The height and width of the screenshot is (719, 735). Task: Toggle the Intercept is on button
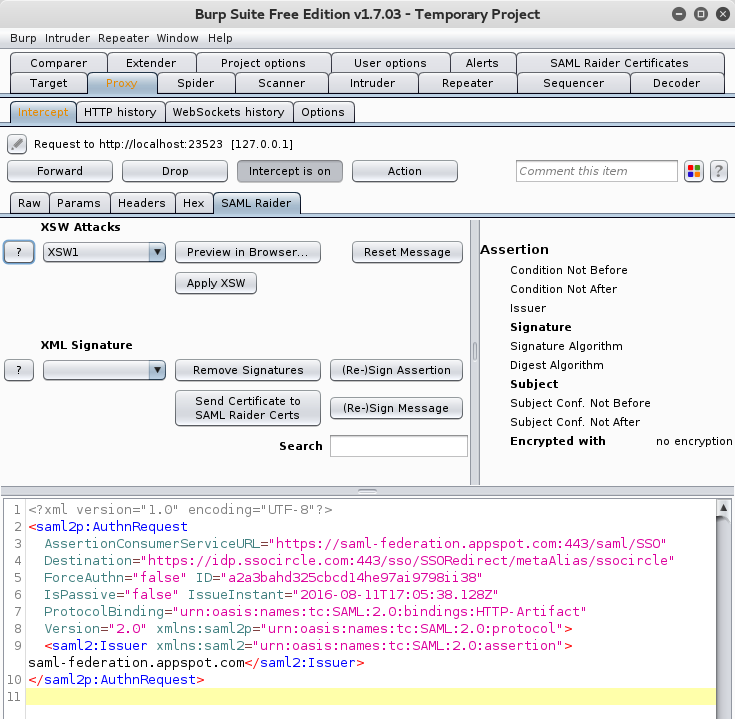pyautogui.click(x=290, y=171)
